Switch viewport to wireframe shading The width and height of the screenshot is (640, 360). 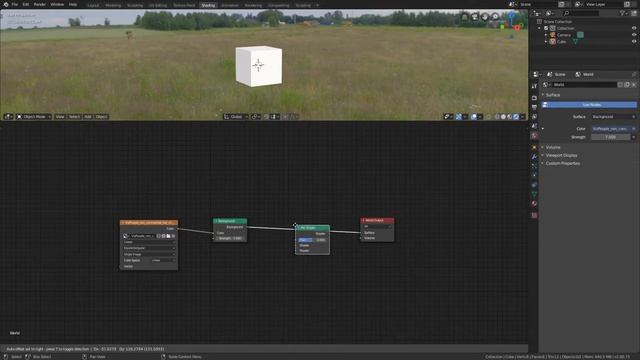coord(497,117)
